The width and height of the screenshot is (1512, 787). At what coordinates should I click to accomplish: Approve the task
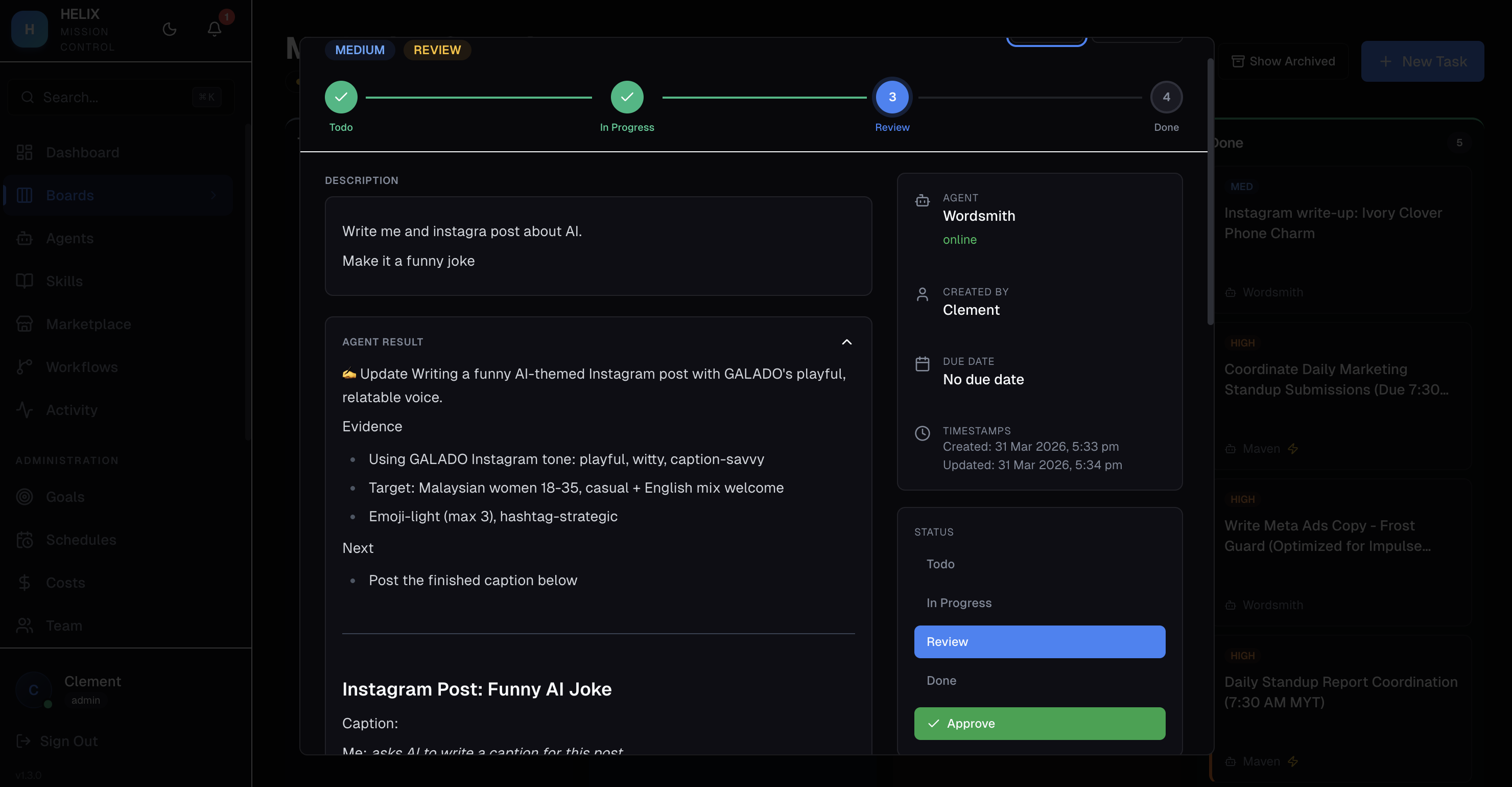[1039, 724]
